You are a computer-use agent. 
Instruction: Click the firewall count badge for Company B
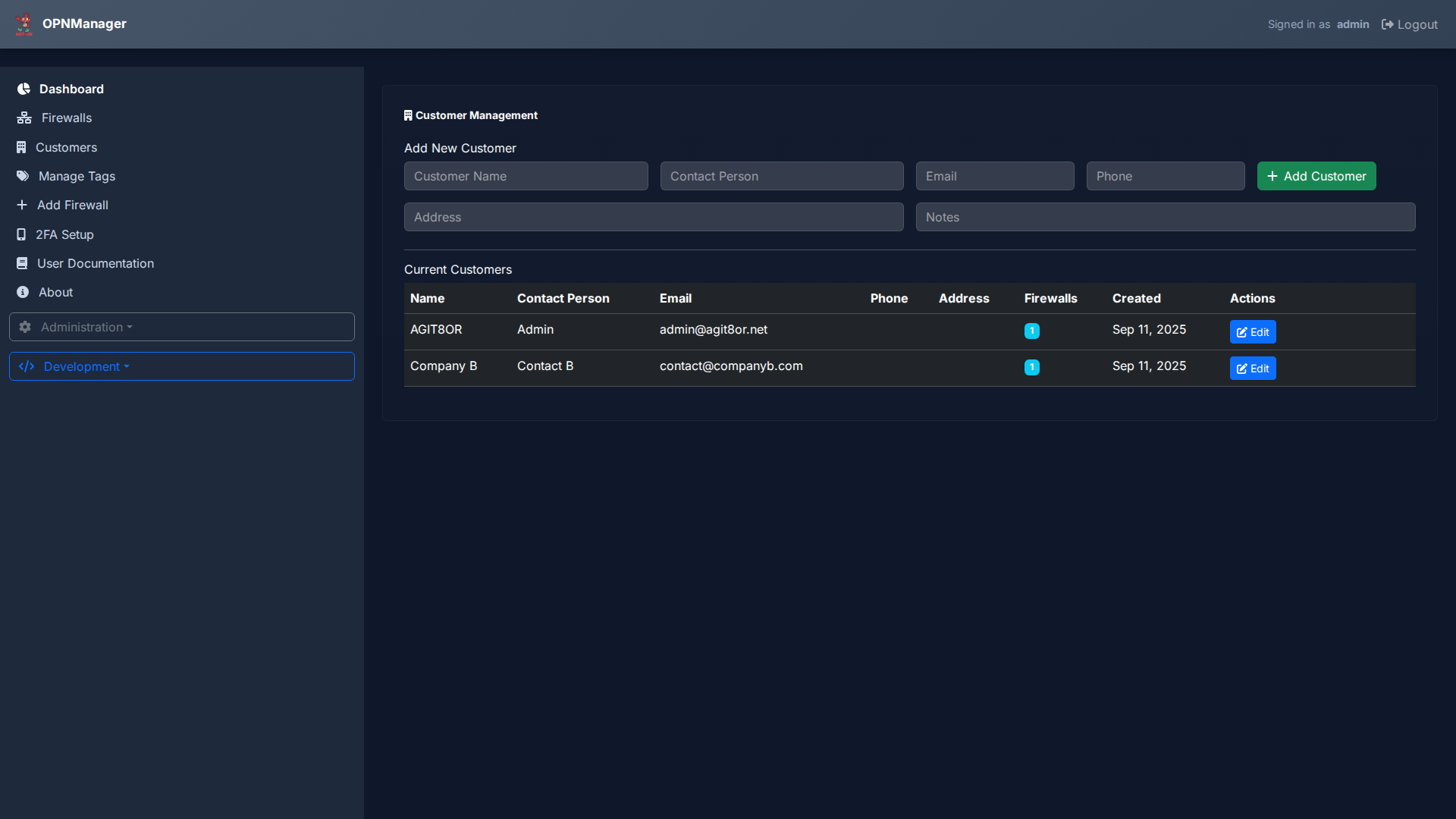pos(1031,367)
